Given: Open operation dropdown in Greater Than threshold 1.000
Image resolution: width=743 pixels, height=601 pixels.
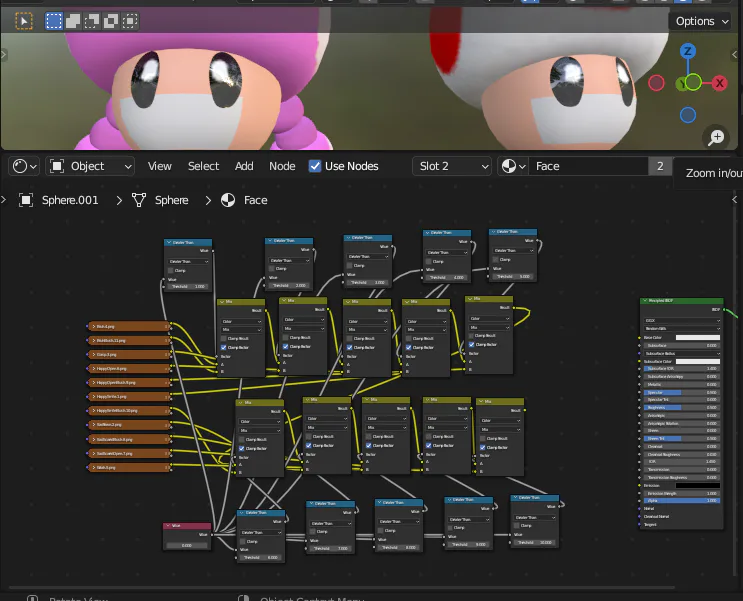Looking at the screenshot, I should tap(189, 262).
